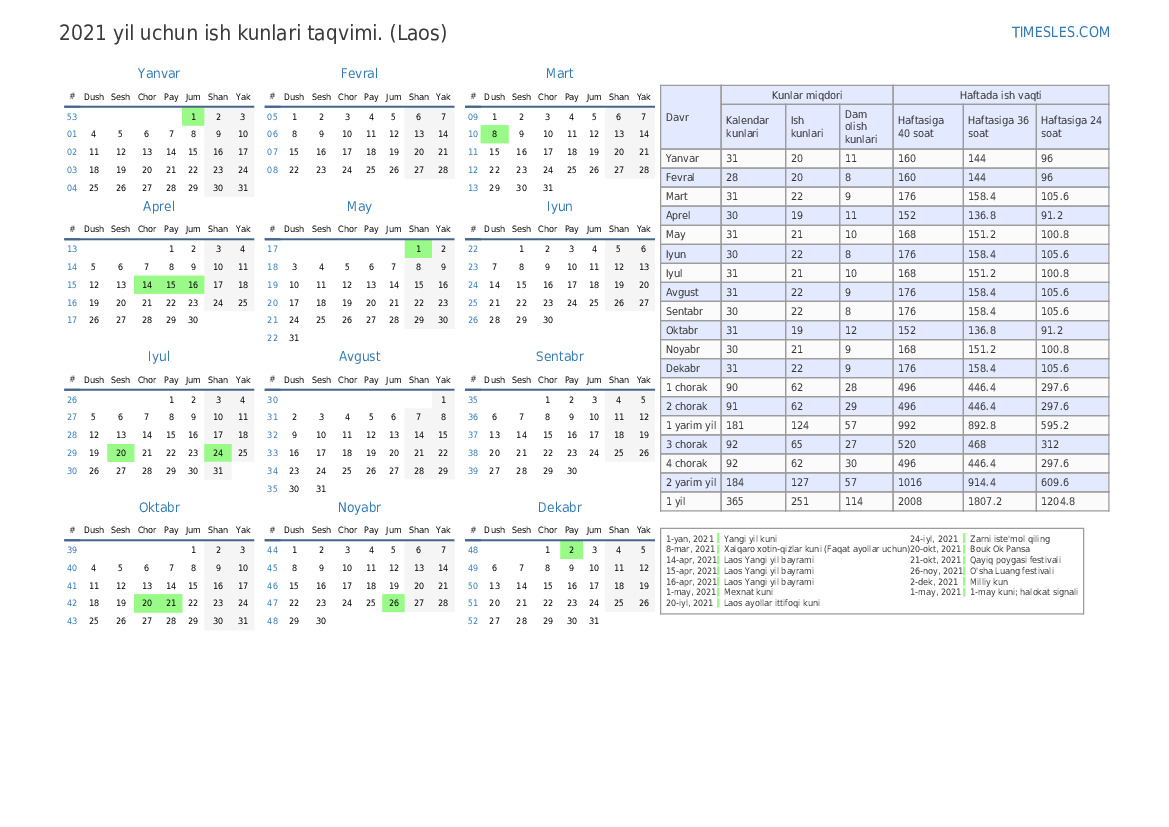Open the Dekabr month heading
This screenshot has width=1169, height=827.
[x=559, y=507]
